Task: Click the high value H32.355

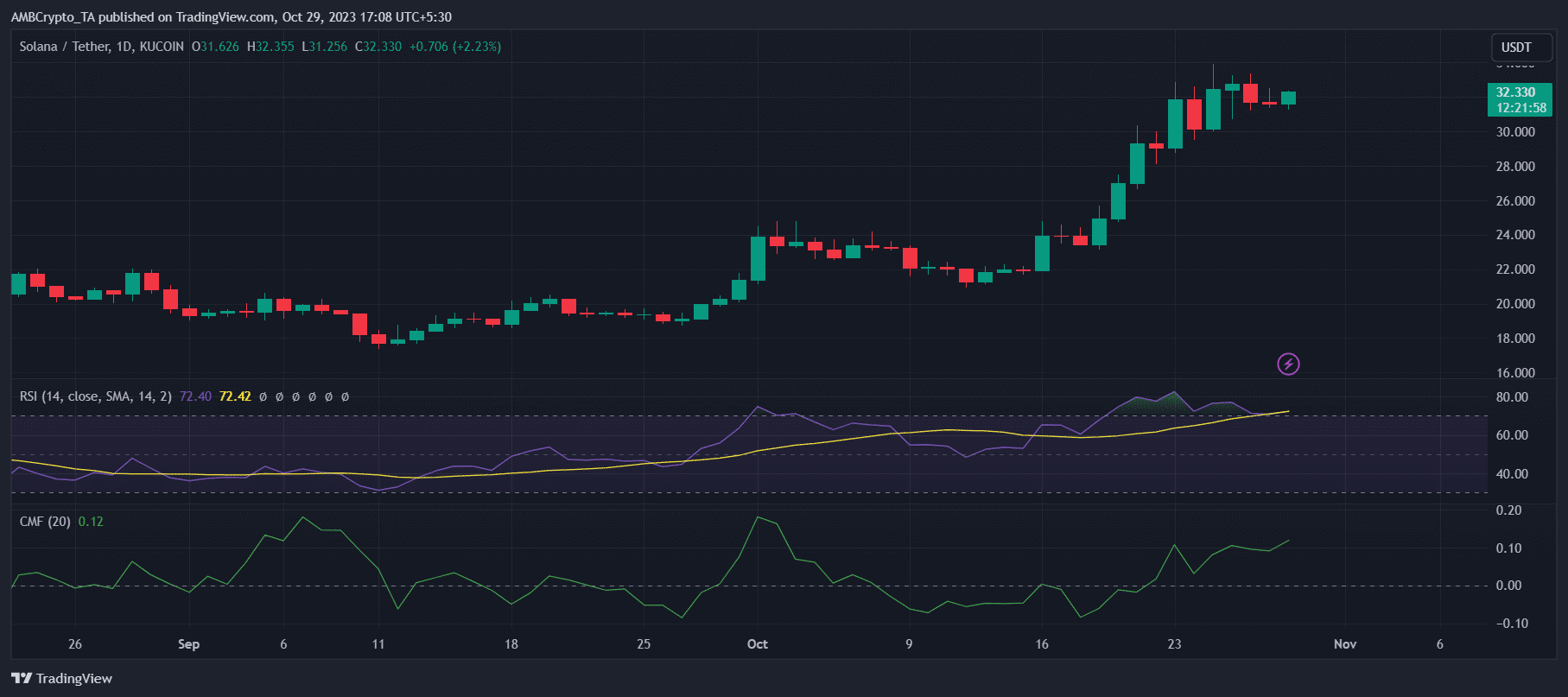Action: point(270,47)
